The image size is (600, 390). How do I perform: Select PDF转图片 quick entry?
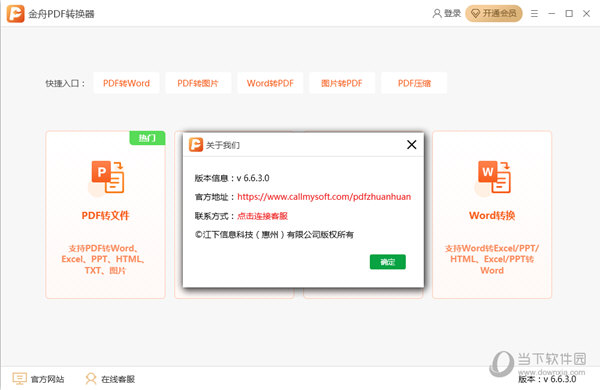[x=198, y=83]
